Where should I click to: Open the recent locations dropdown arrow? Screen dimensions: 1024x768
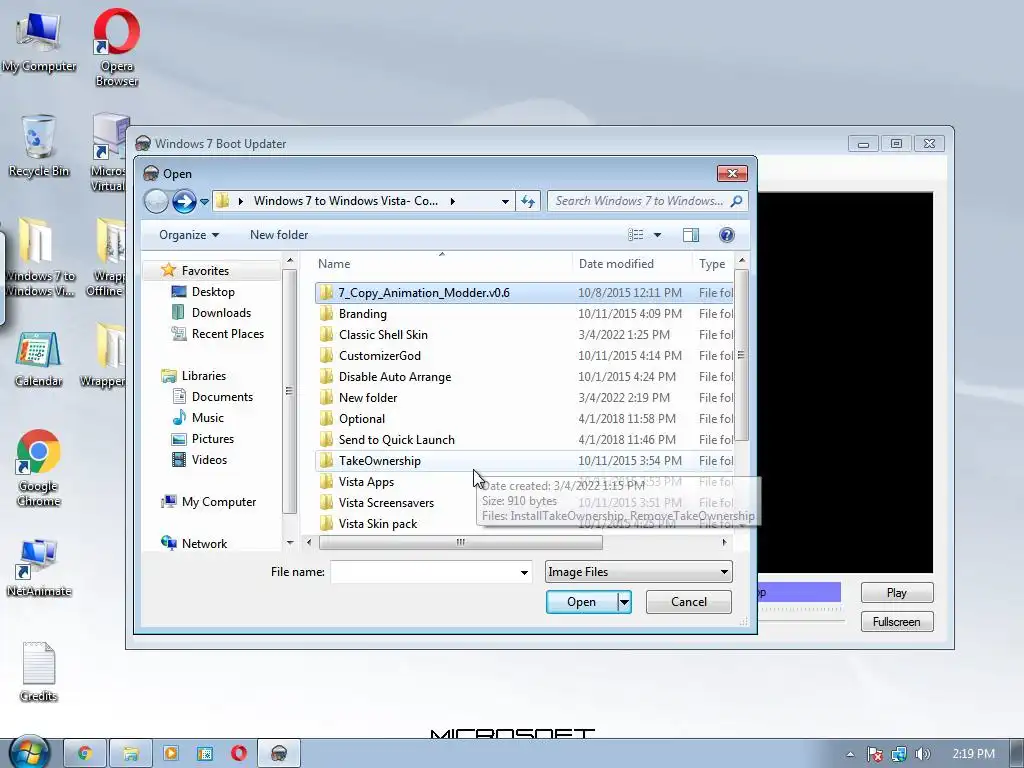(x=204, y=202)
